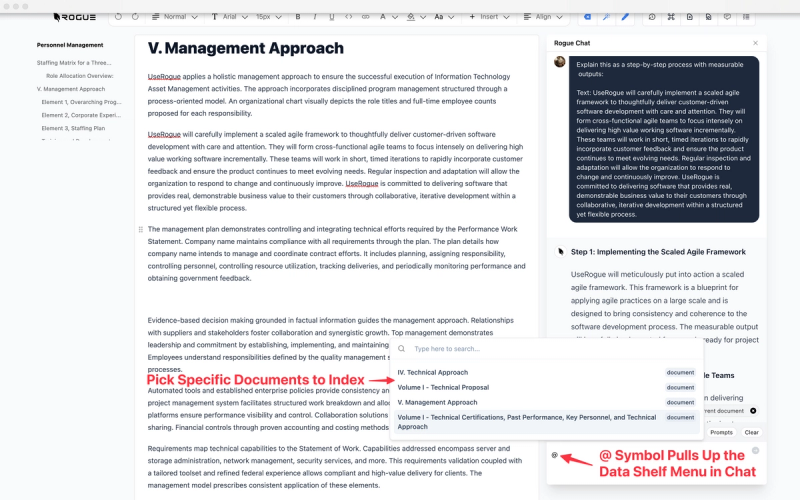Click the 'V. Management Approach' document heading

tap(246, 48)
